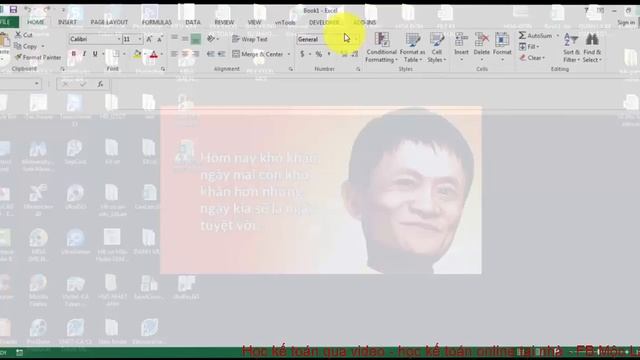Open Sort & Filter menu
The image size is (640, 360).
click(x=571, y=47)
